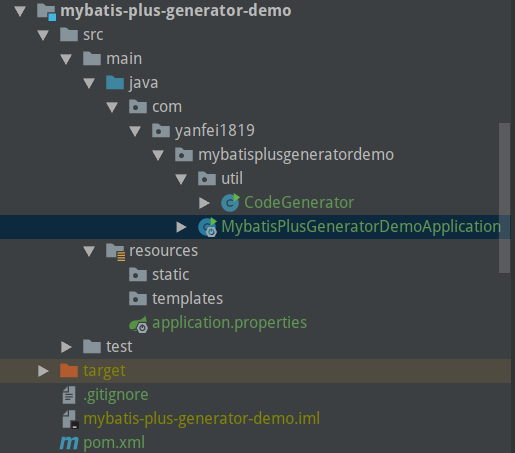Viewport: 515px width, 453px height.
Task: Collapse the util package arrow
Action: click(181, 179)
